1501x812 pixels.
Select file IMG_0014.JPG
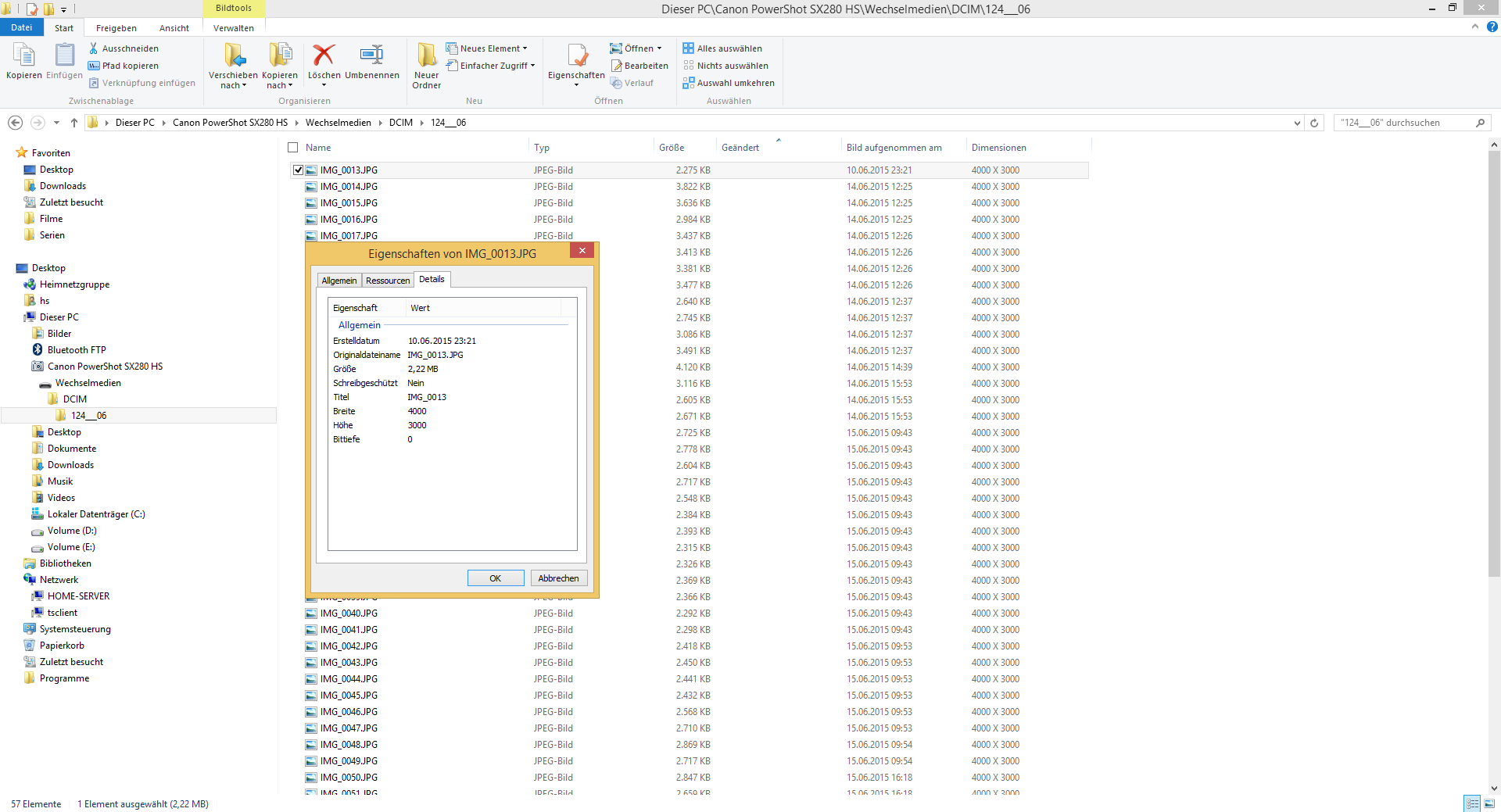[349, 187]
